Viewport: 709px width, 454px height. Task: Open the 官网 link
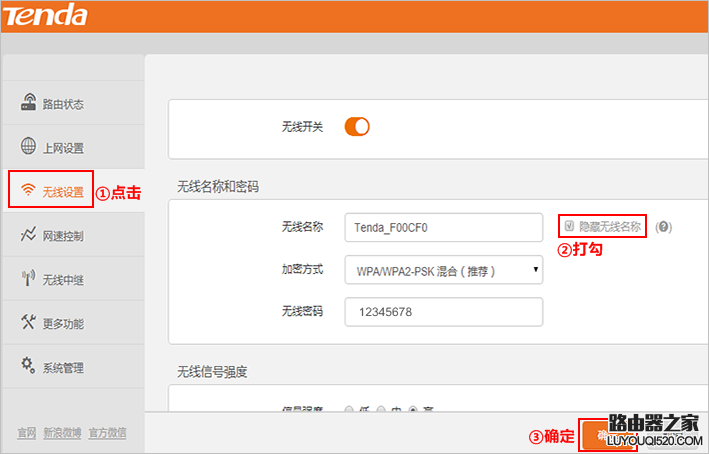click(x=27, y=433)
